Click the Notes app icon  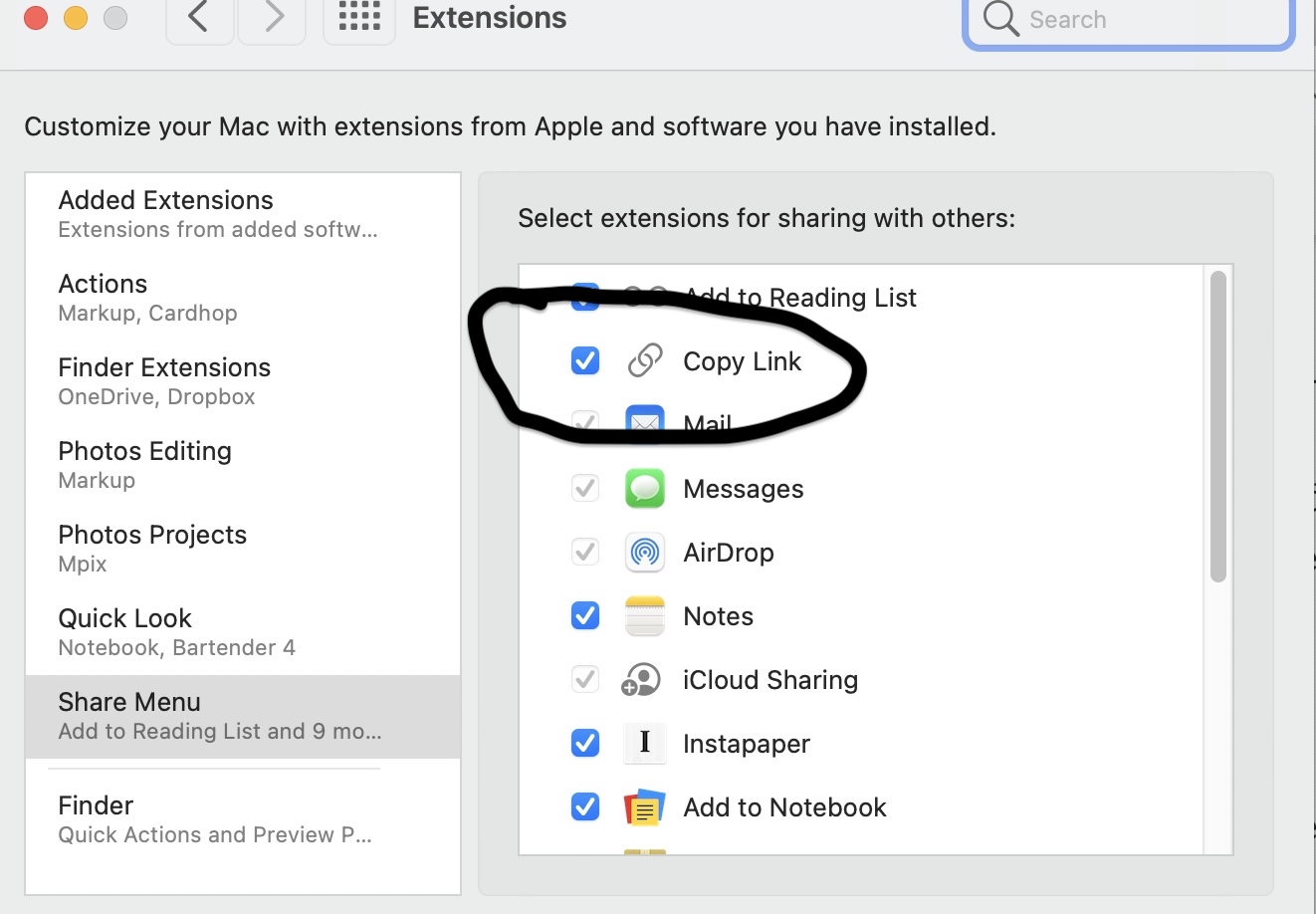[x=645, y=616]
